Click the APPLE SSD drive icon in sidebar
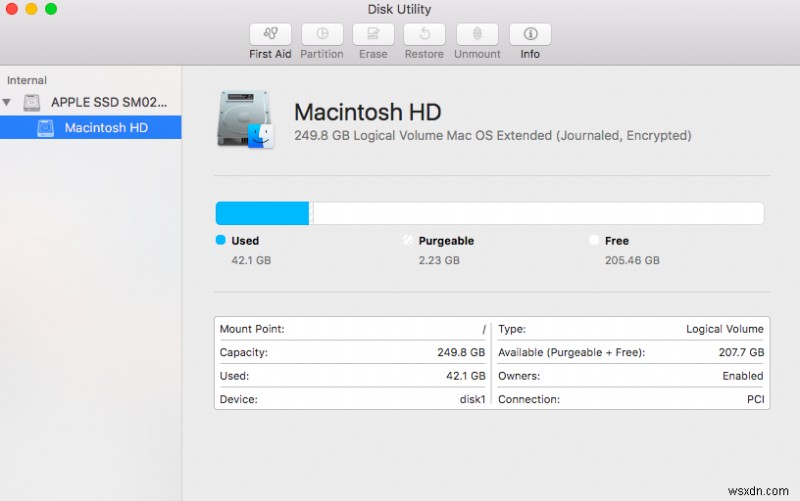The width and height of the screenshot is (800, 501). click(32, 103)
